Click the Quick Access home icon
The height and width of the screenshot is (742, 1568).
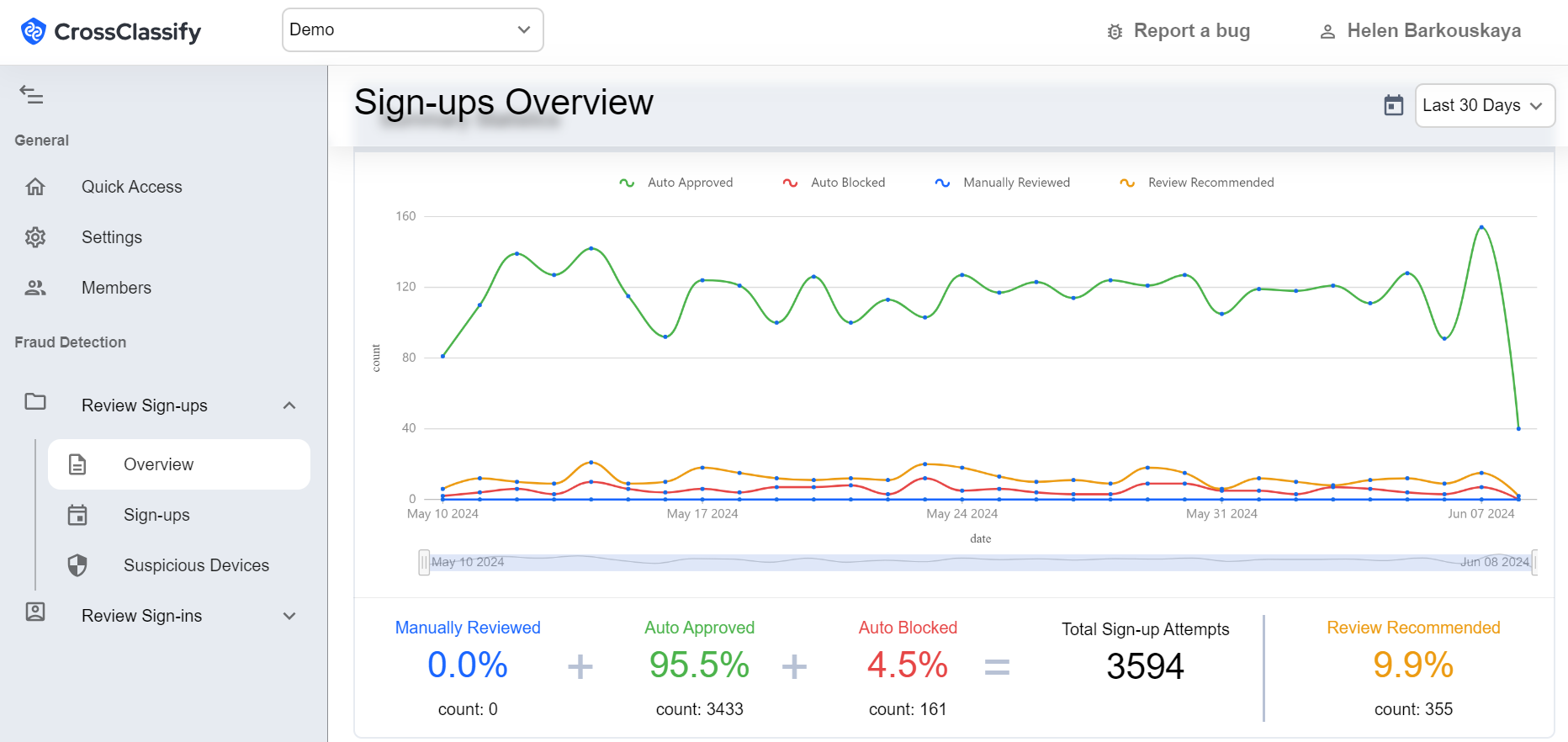35,187
